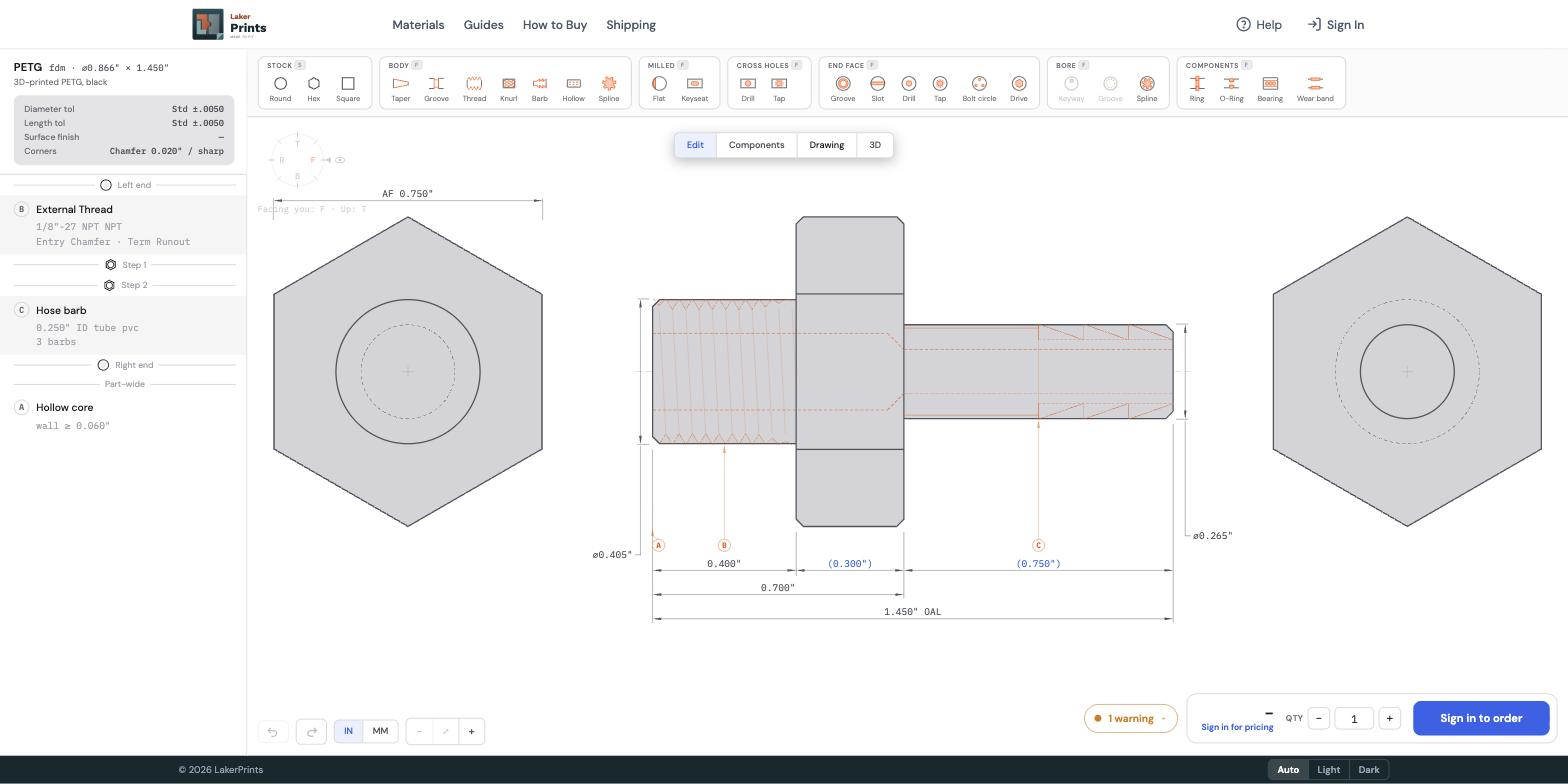Image resolution: width=1568 pixels, height=784 pixels.
Task: Add an O-Ring component
Action: click(1232, 88)
